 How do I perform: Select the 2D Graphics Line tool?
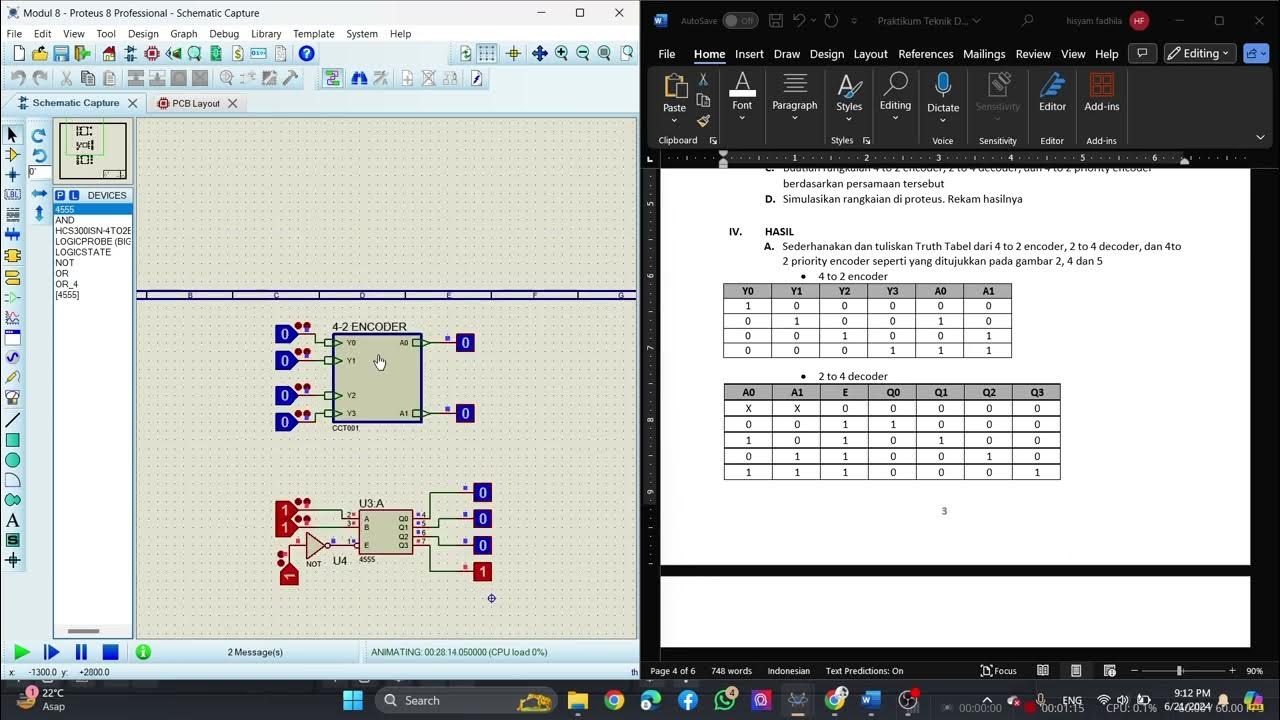coord(13,420)
